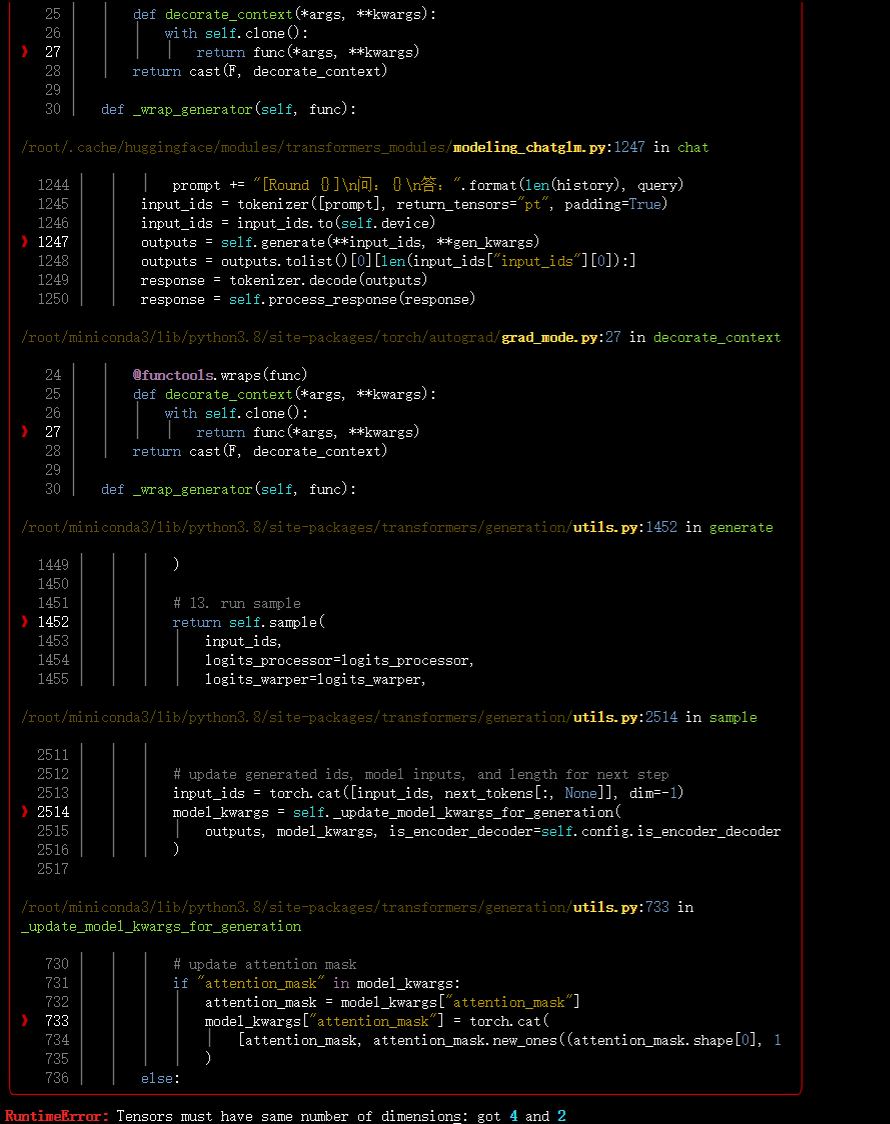Click the 'if "attention_mask" in model_kwargs:' line
Screen dimensions: 890x1124
(x=316, y=984)
